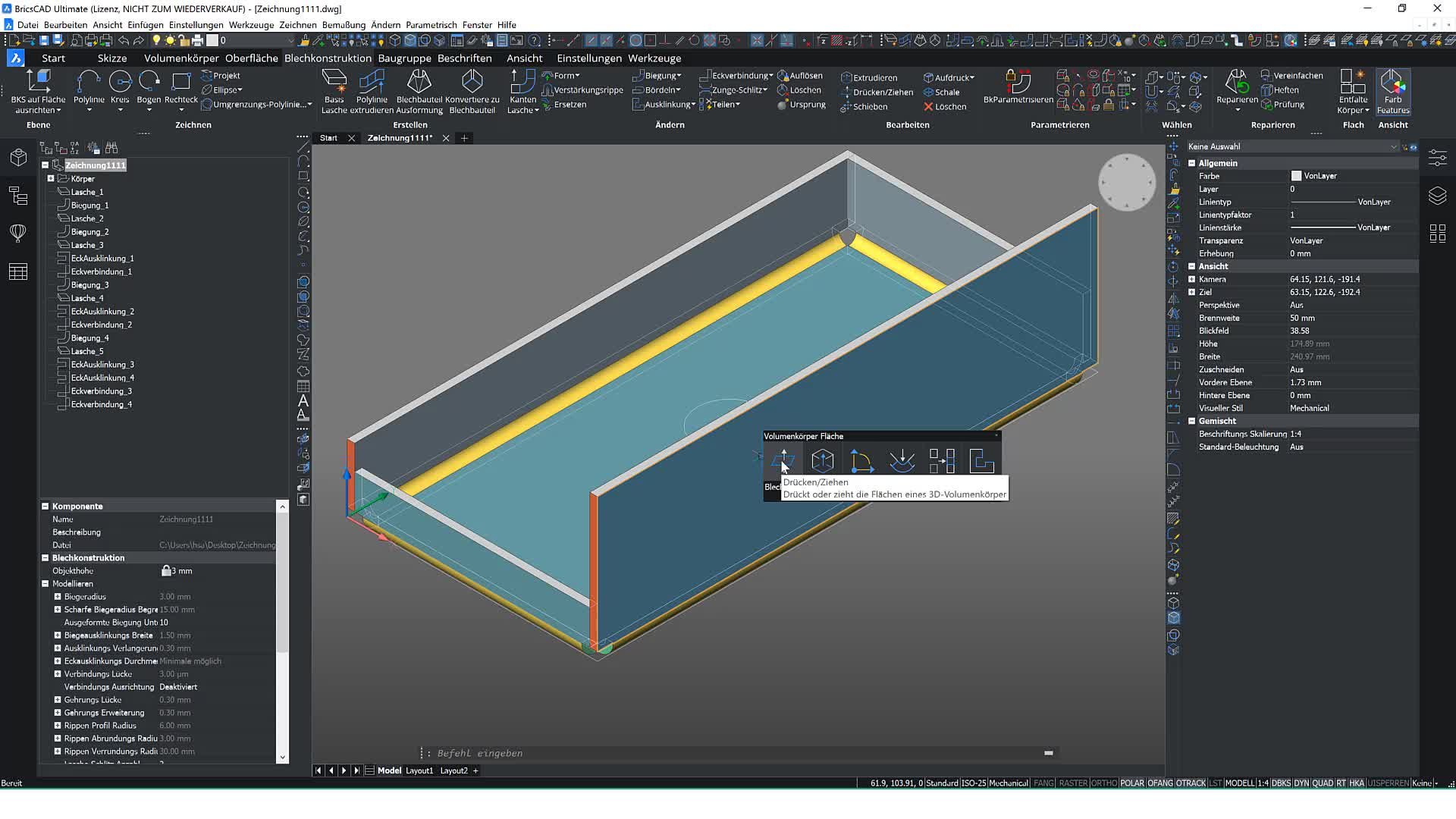Image resolution: width=1456 pixels, height=819 pixels.
Task: Expand the Biegeradius property
Action: [57, 597]
